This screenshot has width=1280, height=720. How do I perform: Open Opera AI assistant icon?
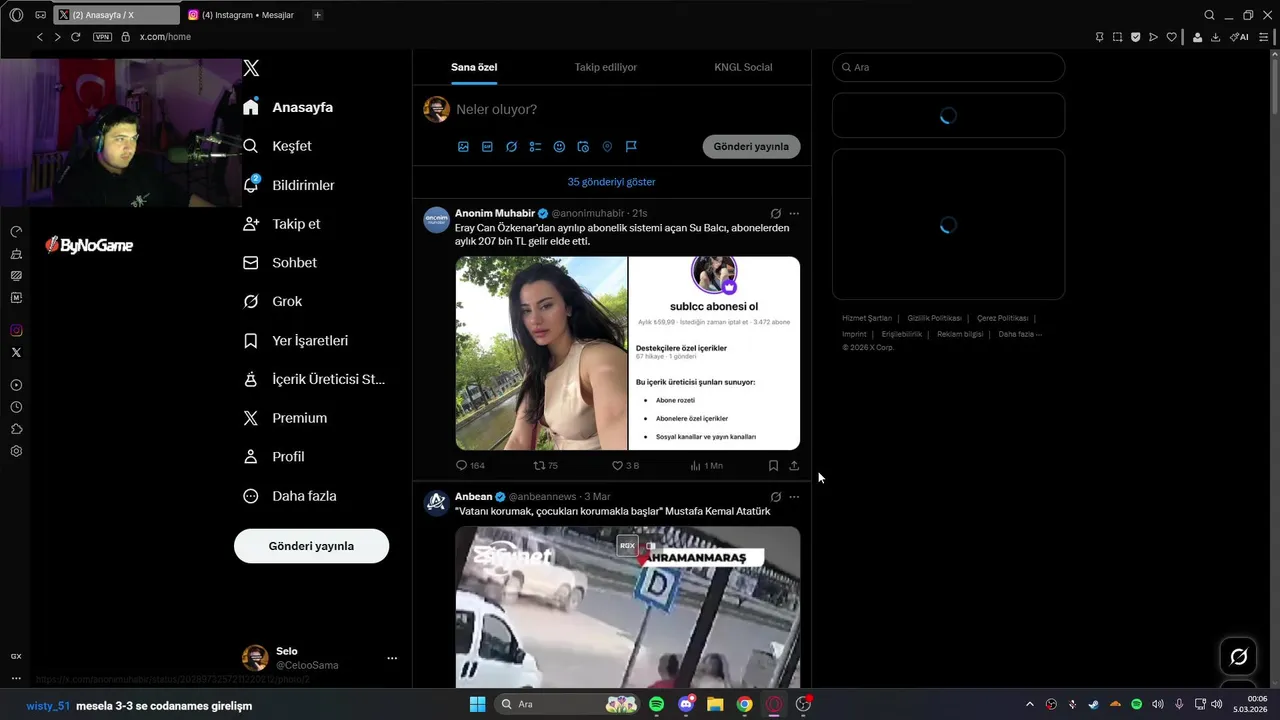(x=1239, y=37)
